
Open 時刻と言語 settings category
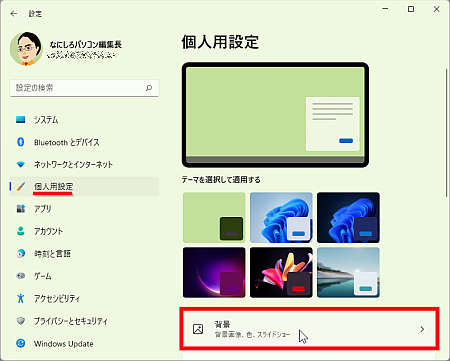pos(84,253)
